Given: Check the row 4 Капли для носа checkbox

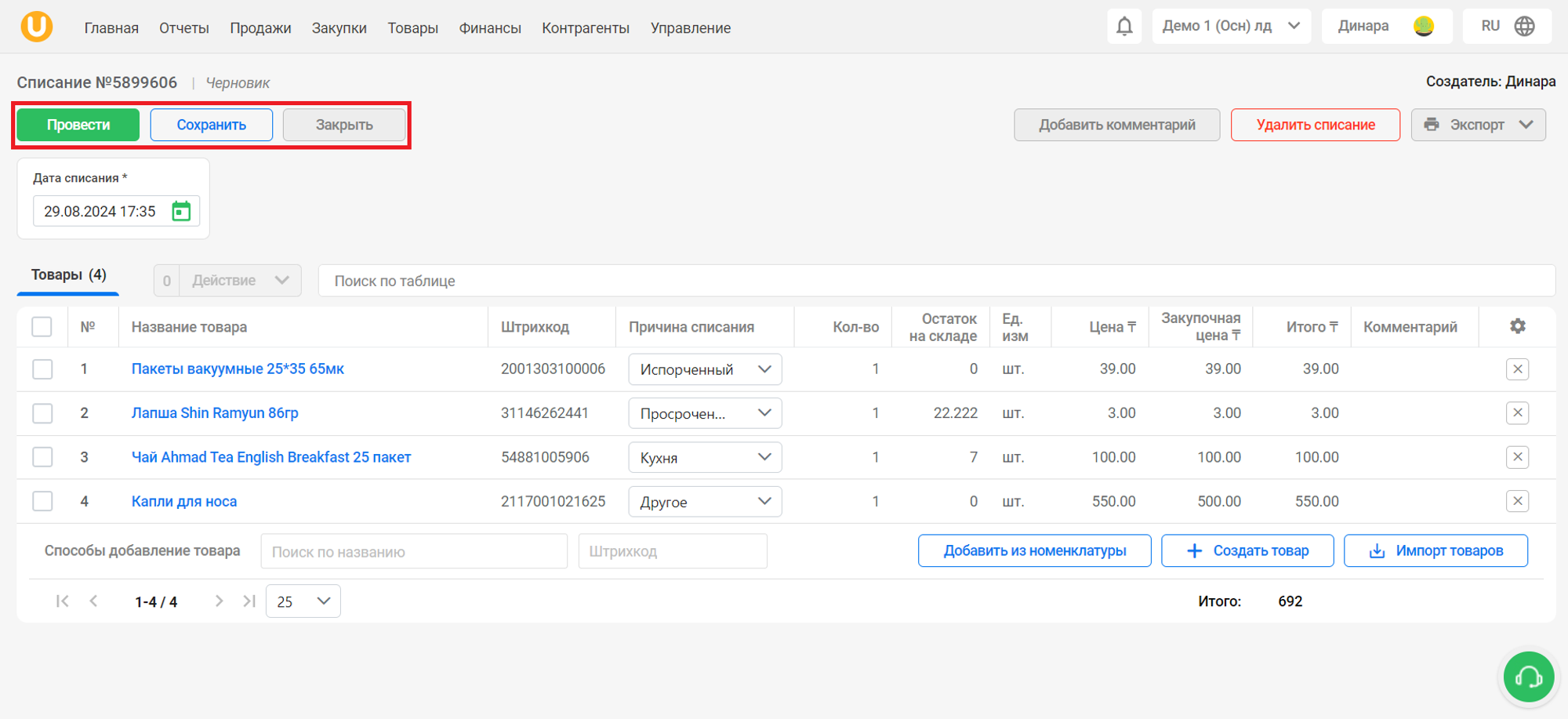Looking at the screenshot, I should coord(42,501).
